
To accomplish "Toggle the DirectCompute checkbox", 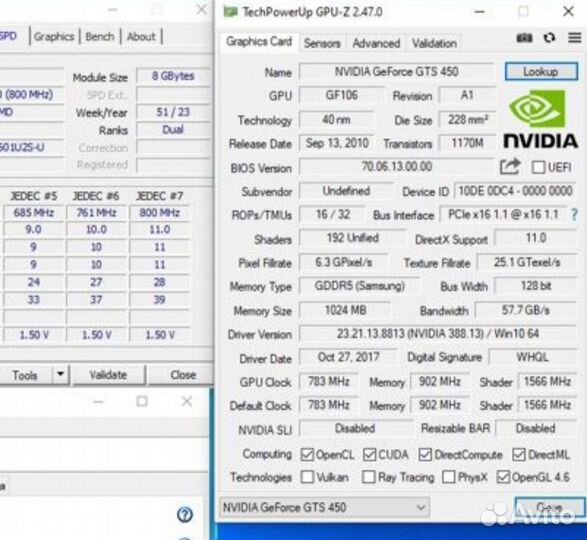I will 425,455.
